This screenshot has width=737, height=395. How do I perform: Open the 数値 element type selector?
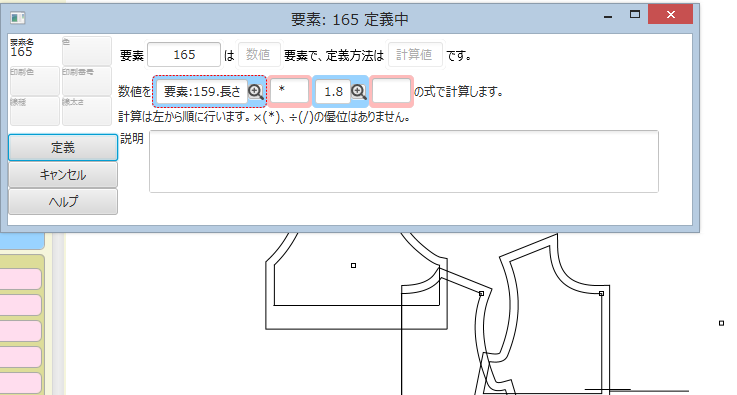259,55
